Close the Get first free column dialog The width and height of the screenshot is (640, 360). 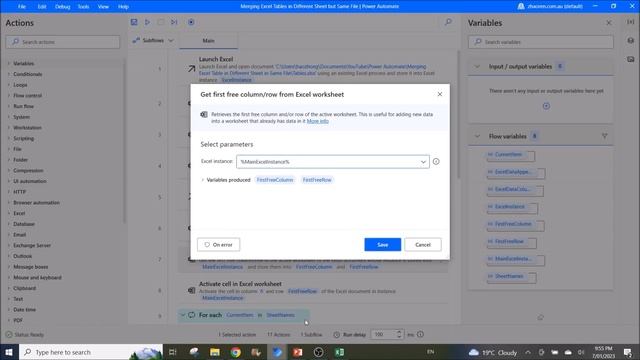440,94
